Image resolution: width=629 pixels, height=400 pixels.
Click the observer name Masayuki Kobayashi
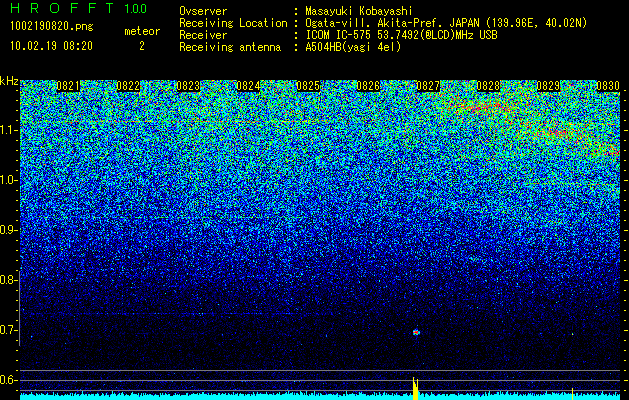pyautogui.click(x=359, y=11)
